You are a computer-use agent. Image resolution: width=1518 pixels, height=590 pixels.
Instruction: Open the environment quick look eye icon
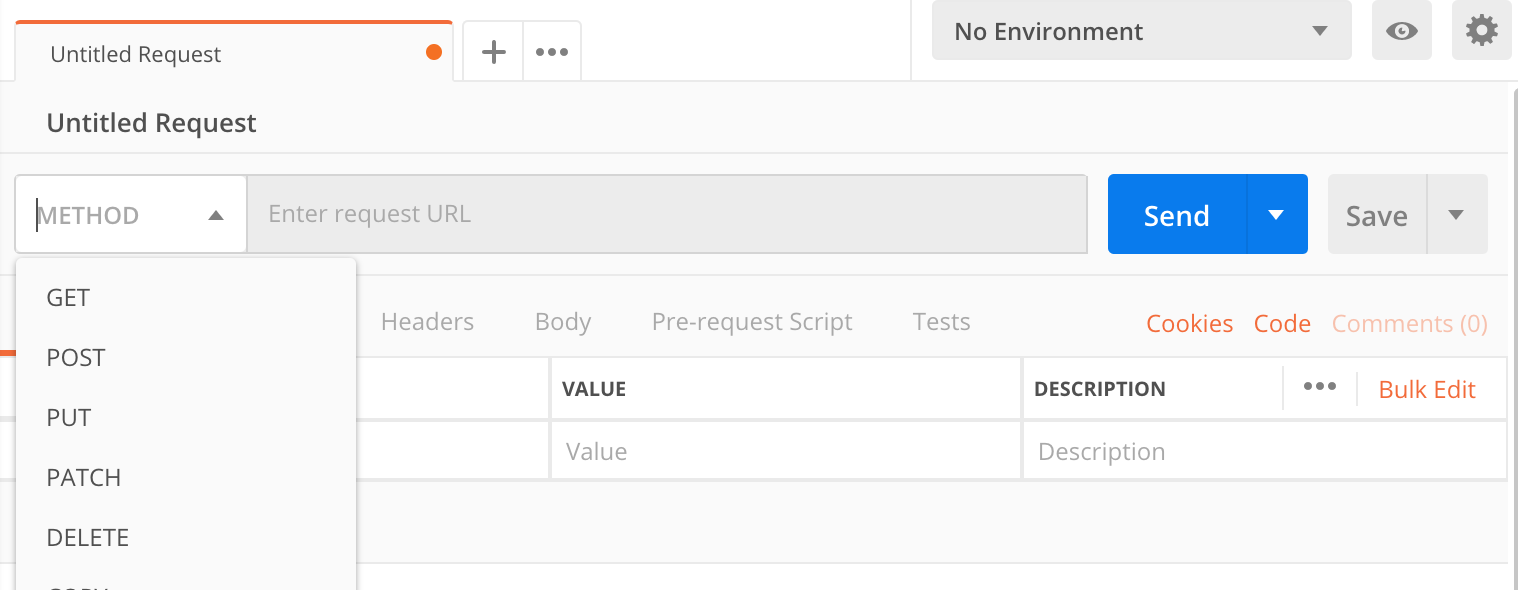coord(1401,30)
